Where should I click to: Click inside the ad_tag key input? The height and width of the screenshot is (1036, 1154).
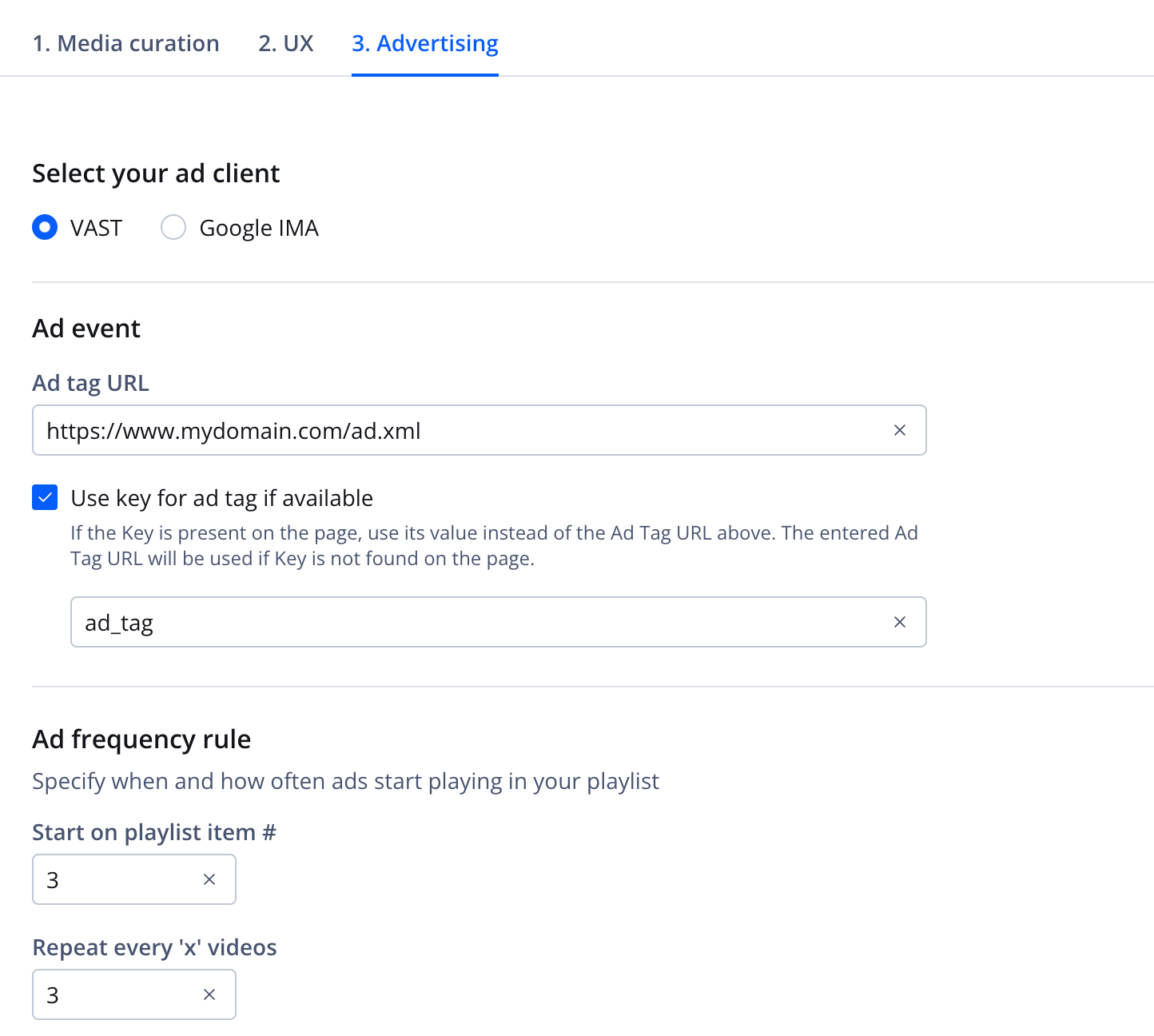pos(480,622)
